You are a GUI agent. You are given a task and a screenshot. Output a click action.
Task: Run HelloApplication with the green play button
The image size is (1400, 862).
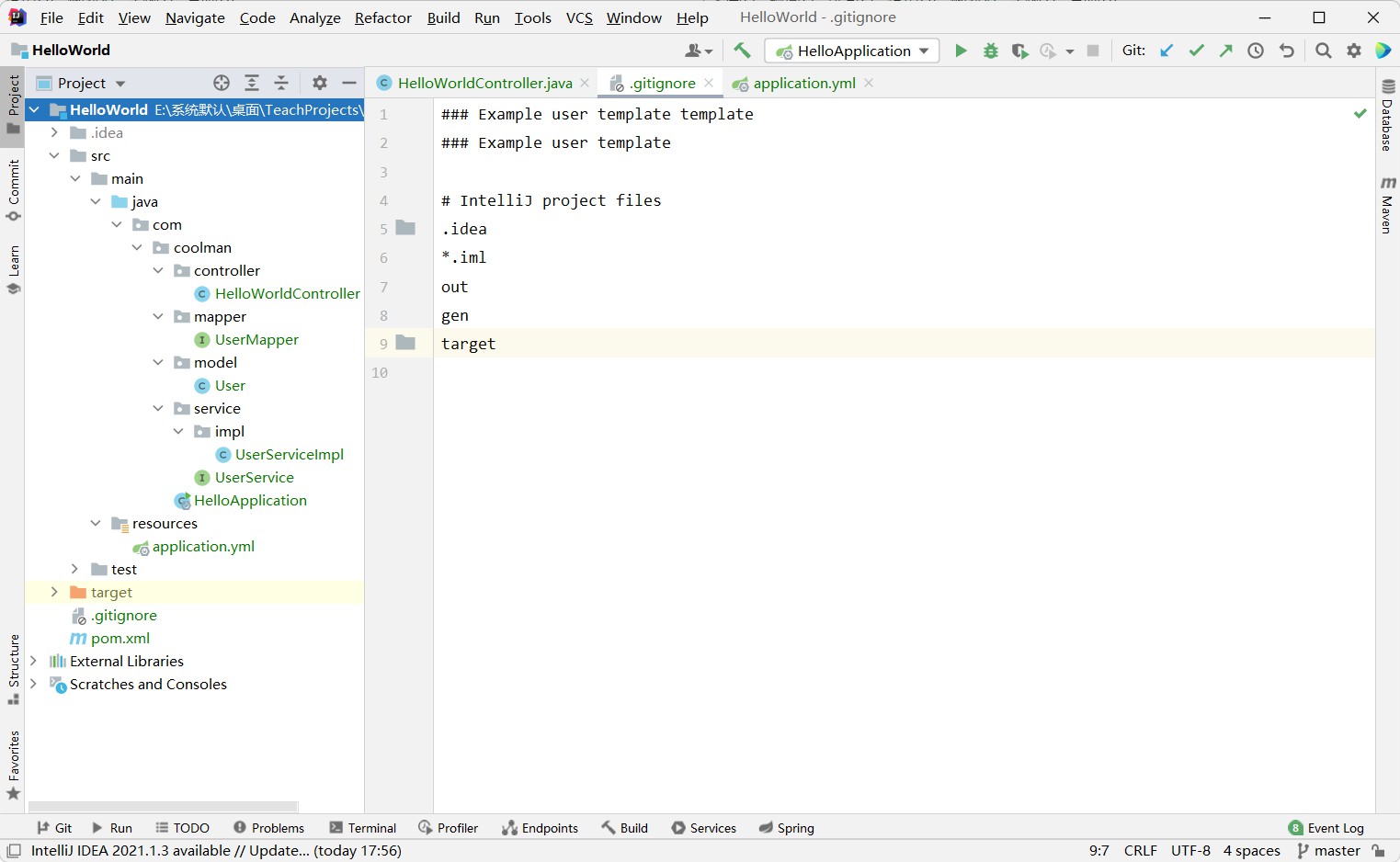coord(961,51)
